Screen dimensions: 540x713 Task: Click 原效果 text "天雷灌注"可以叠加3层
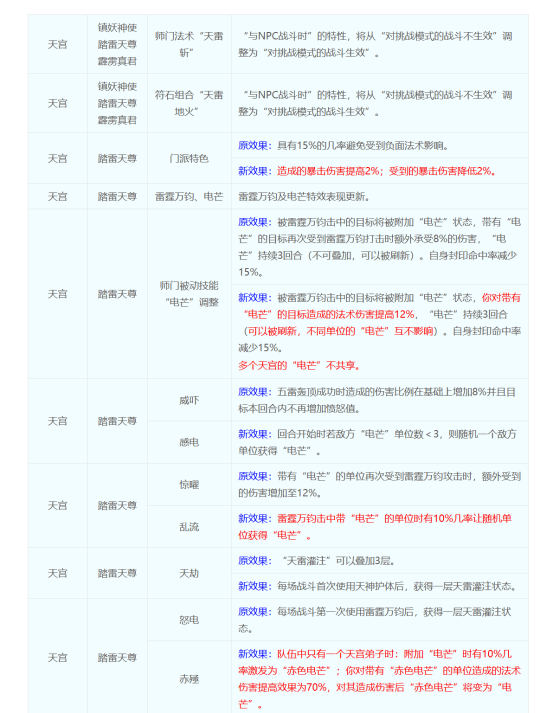click(x=316, y=561)
